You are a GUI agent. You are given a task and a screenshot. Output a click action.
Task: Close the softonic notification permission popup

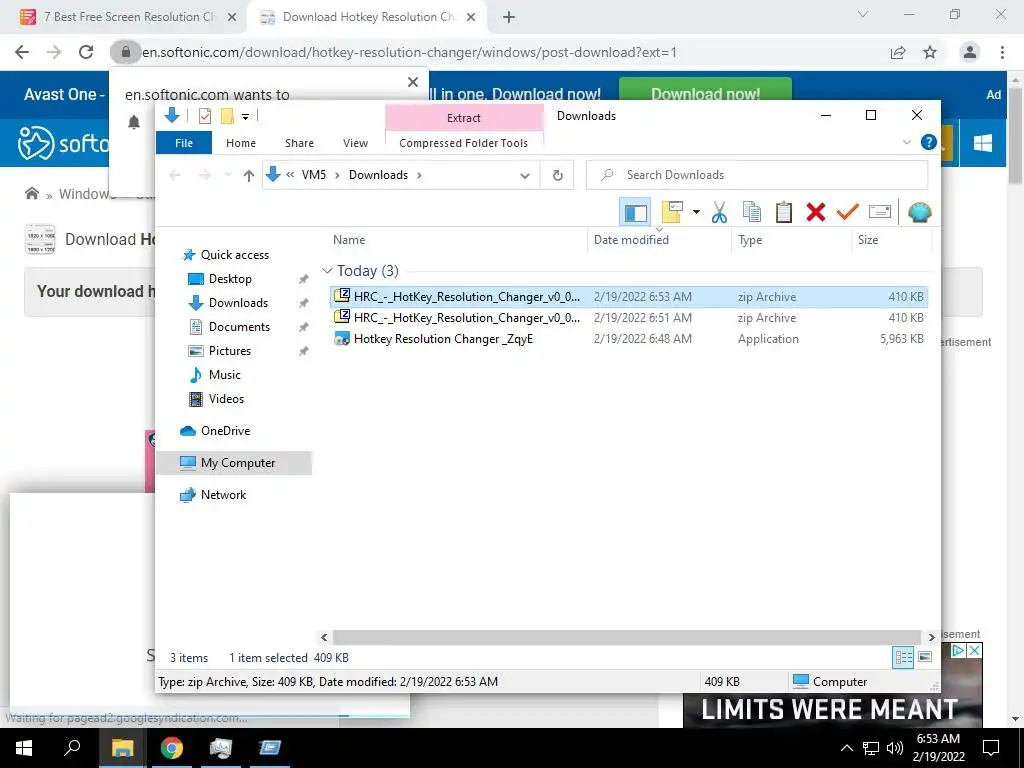pos(413,82)
